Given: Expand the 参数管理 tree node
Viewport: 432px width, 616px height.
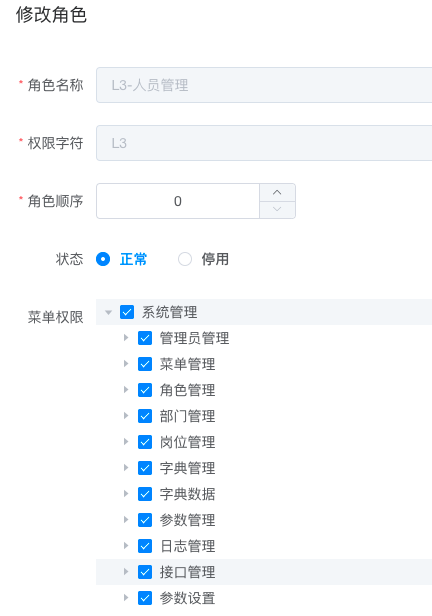Looking at the screenshot, I should click(126, 519).
